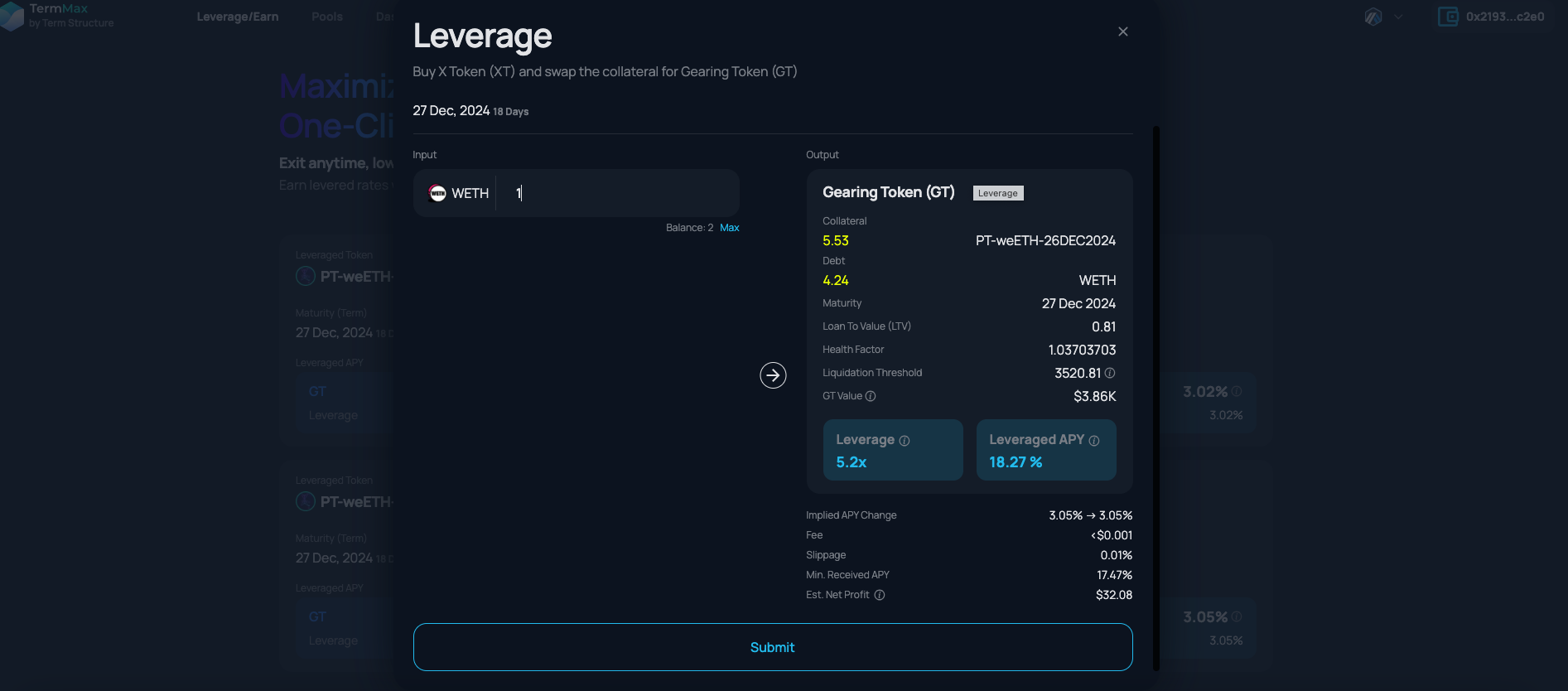Screen dimensions: 1568x691
Task: Click the circled arrow between input and output
Action: pyautogui.click(x=773, y=375)
